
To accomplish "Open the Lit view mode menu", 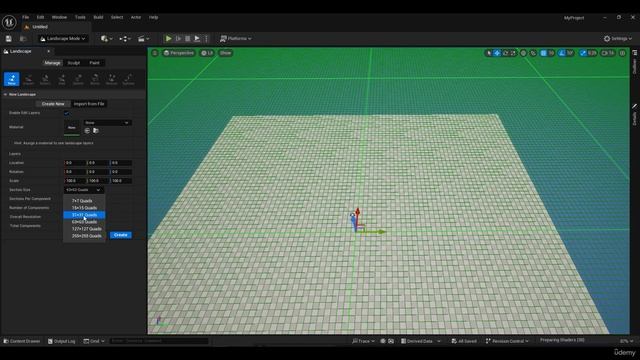I will point(207,53).
